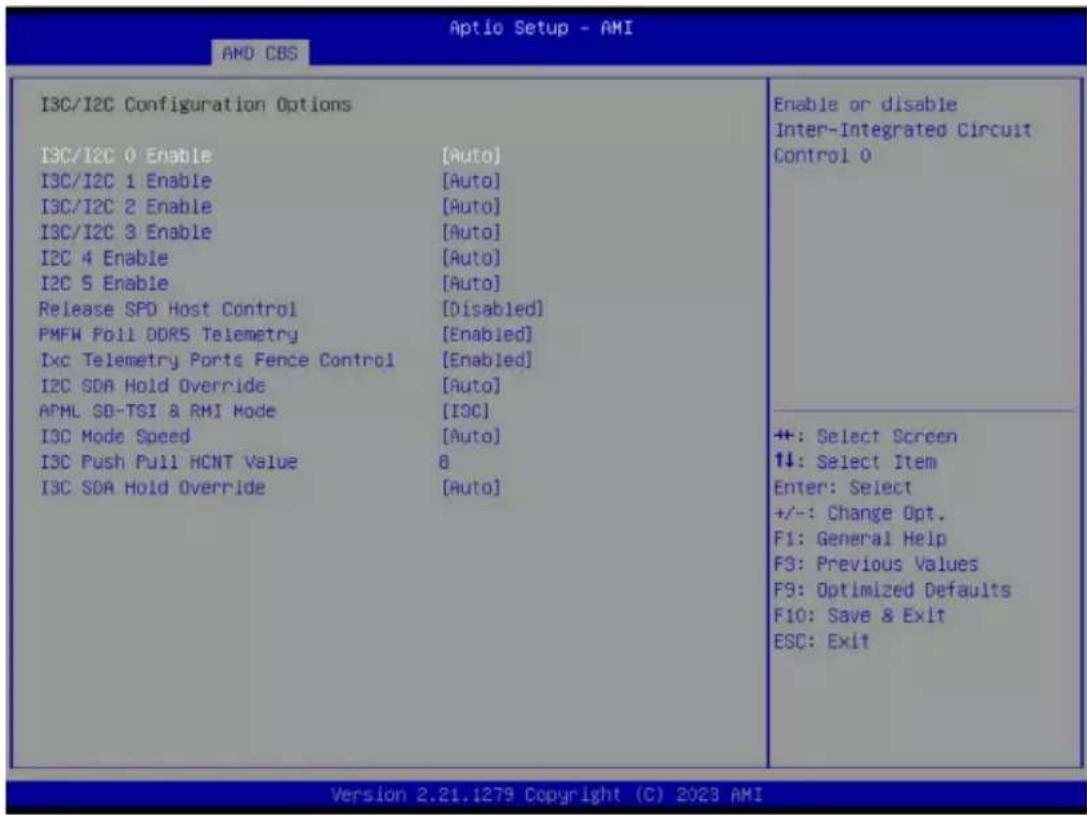Click the ESC: Exit line

click(x=821, y=642)
